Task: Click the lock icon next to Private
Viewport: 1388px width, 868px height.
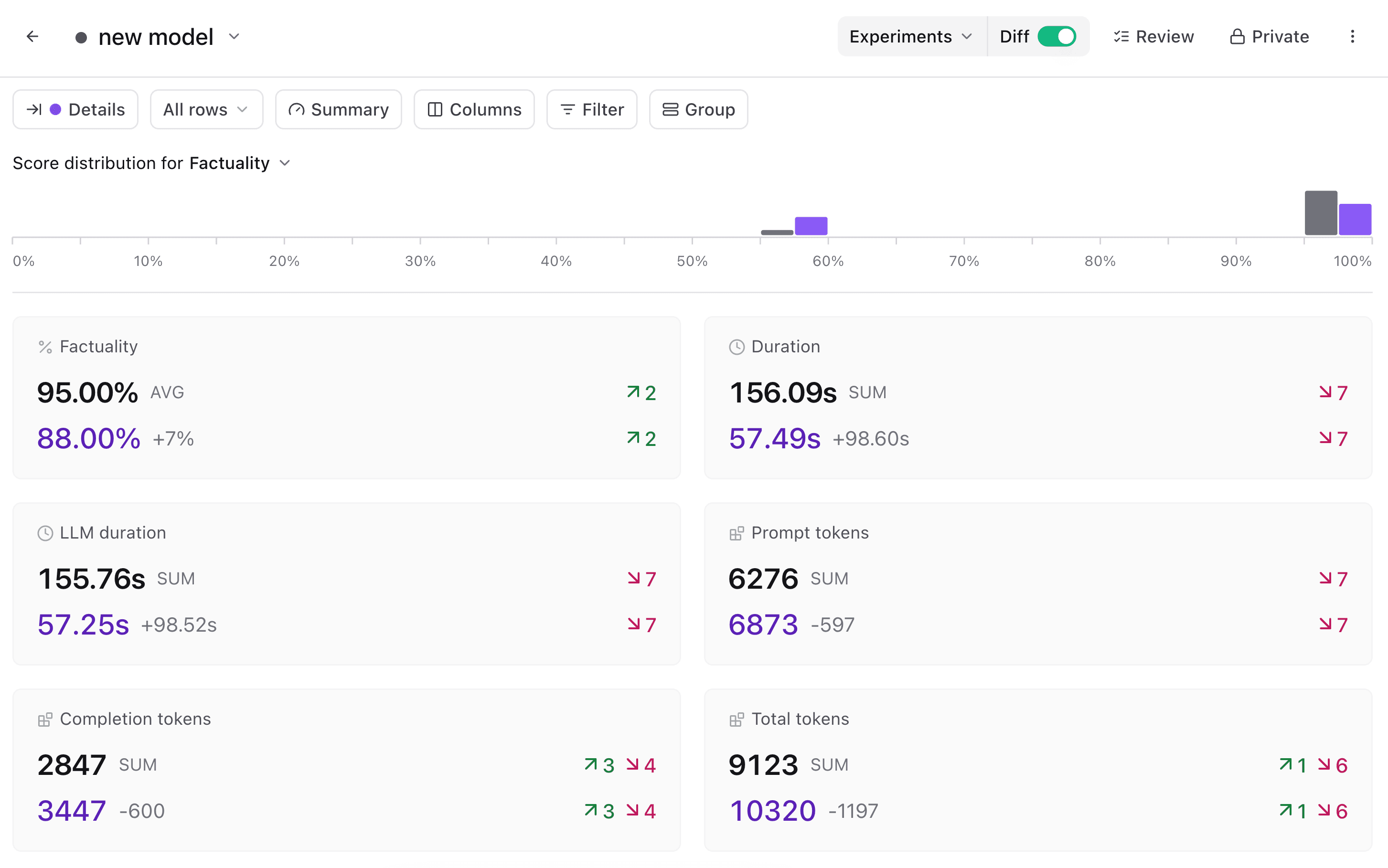Action: 1237,37
